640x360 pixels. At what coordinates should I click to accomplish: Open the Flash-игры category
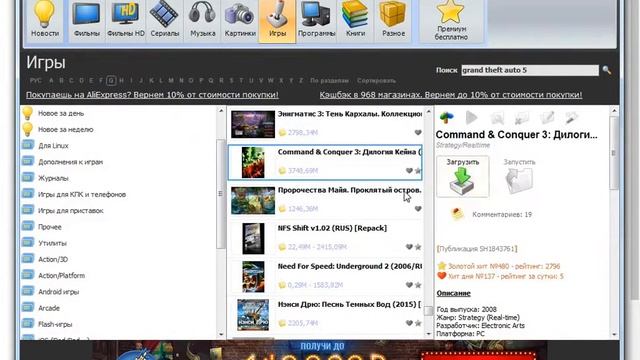click(55, 324)
